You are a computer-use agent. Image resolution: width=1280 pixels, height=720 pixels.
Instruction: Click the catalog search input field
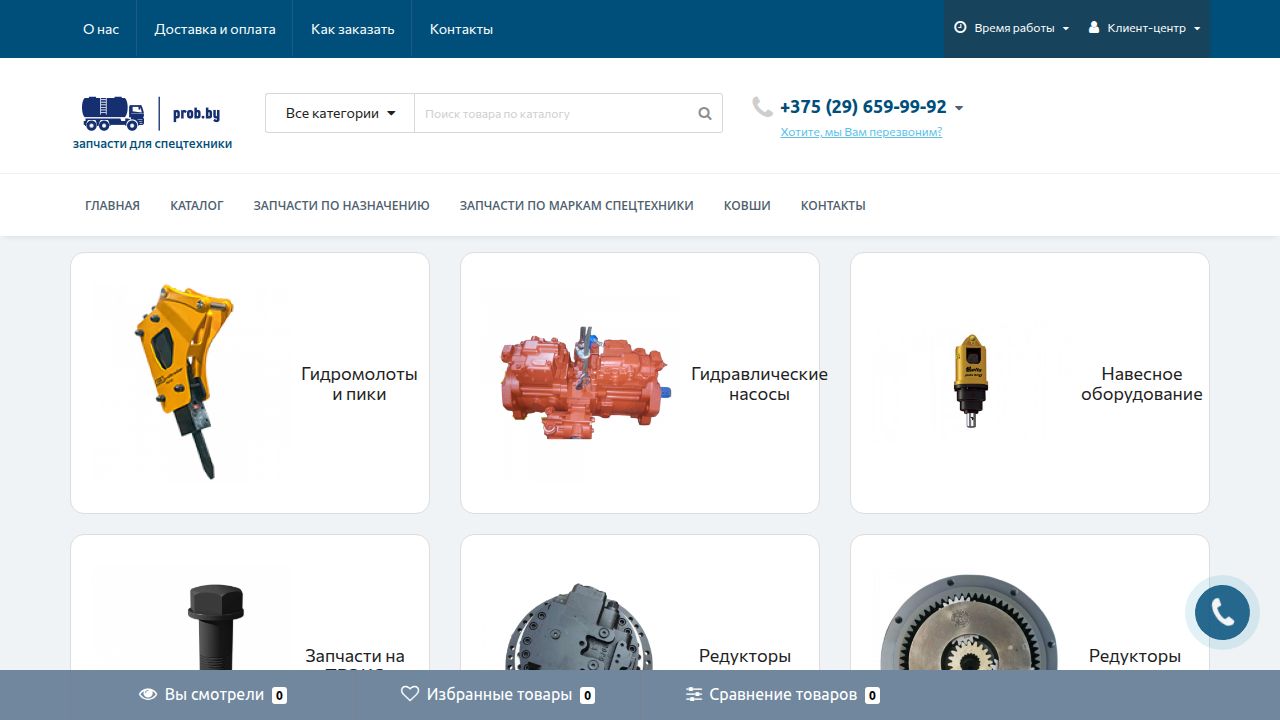pyautogui.click(x=552, y=113)
